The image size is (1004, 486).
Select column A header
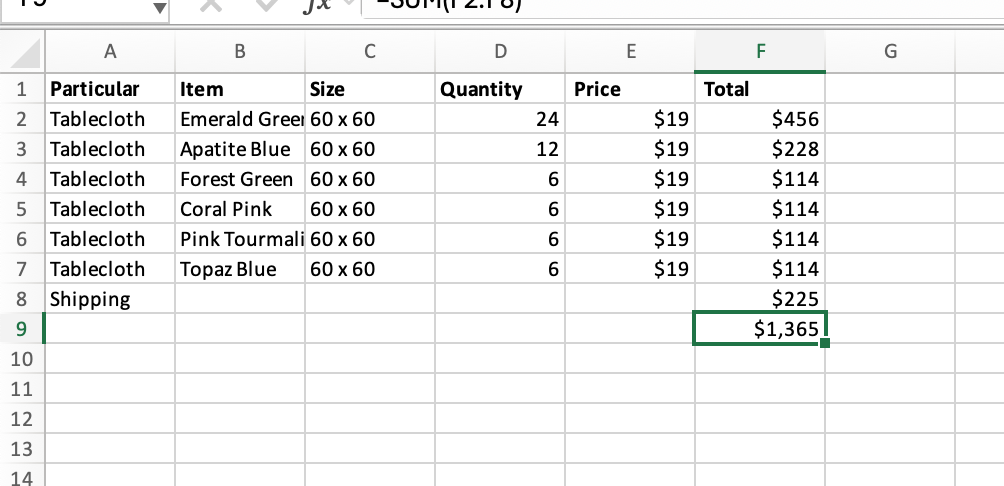click(109, 51)
